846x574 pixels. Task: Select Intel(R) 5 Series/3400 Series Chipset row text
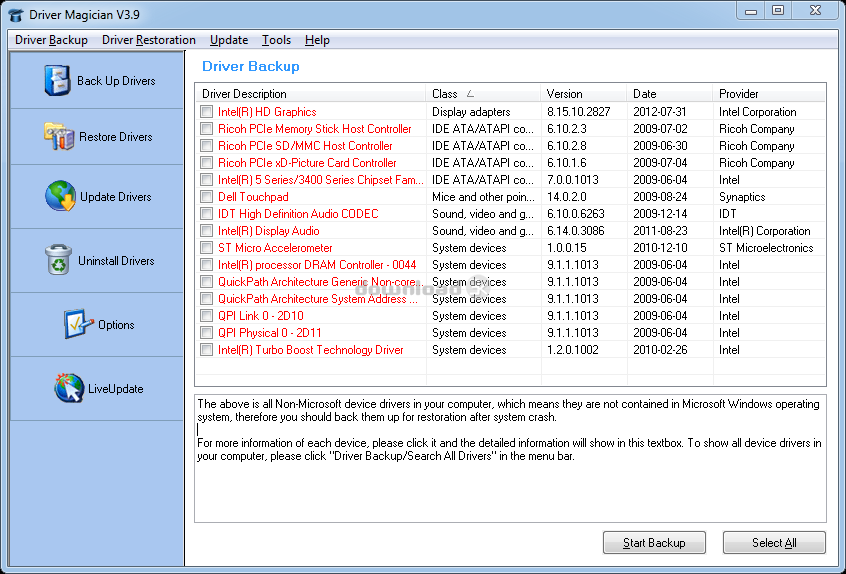[x=320, y=180]
